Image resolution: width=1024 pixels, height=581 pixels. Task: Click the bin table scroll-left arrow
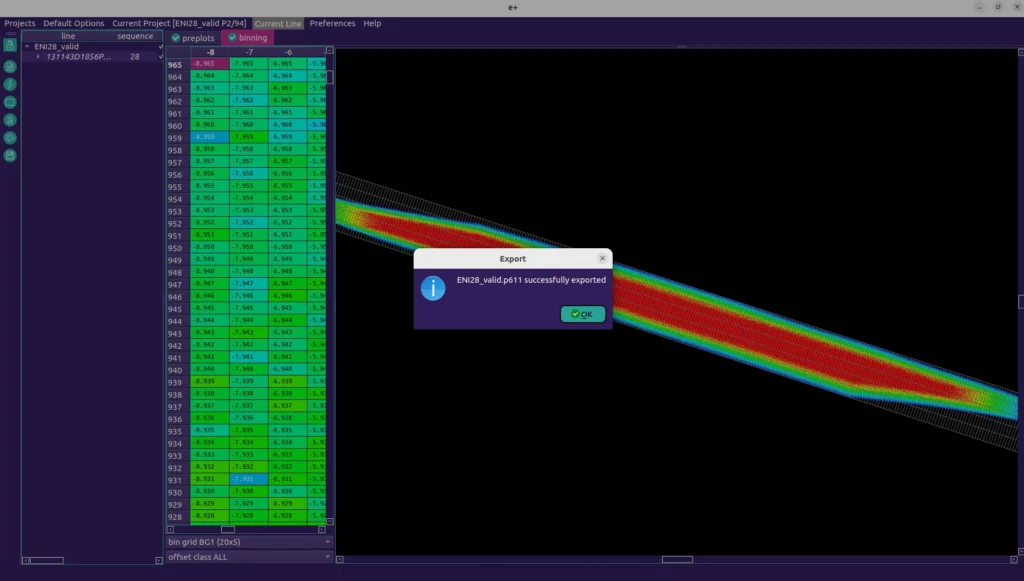tap(170, 529)
